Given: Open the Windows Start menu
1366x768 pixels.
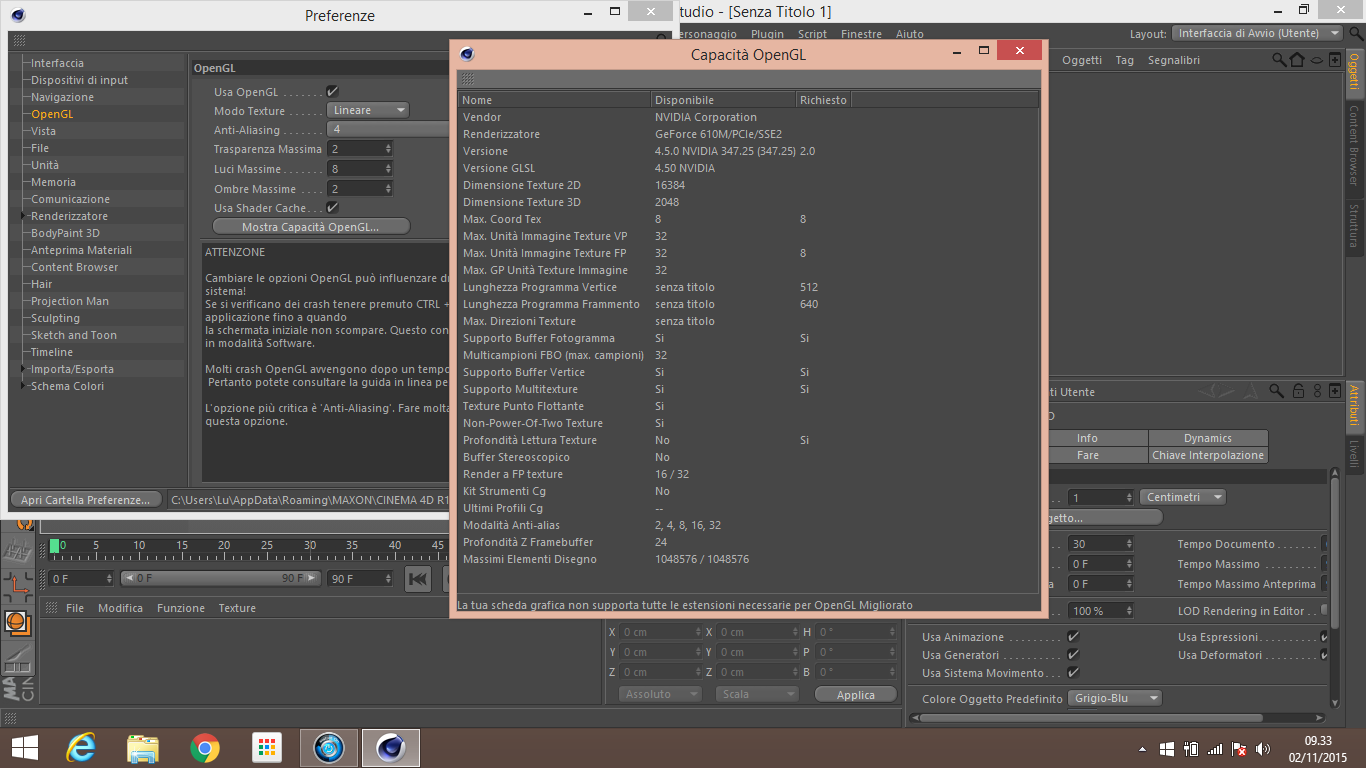Looking at the screenshot, I should (x=24, y=747).
